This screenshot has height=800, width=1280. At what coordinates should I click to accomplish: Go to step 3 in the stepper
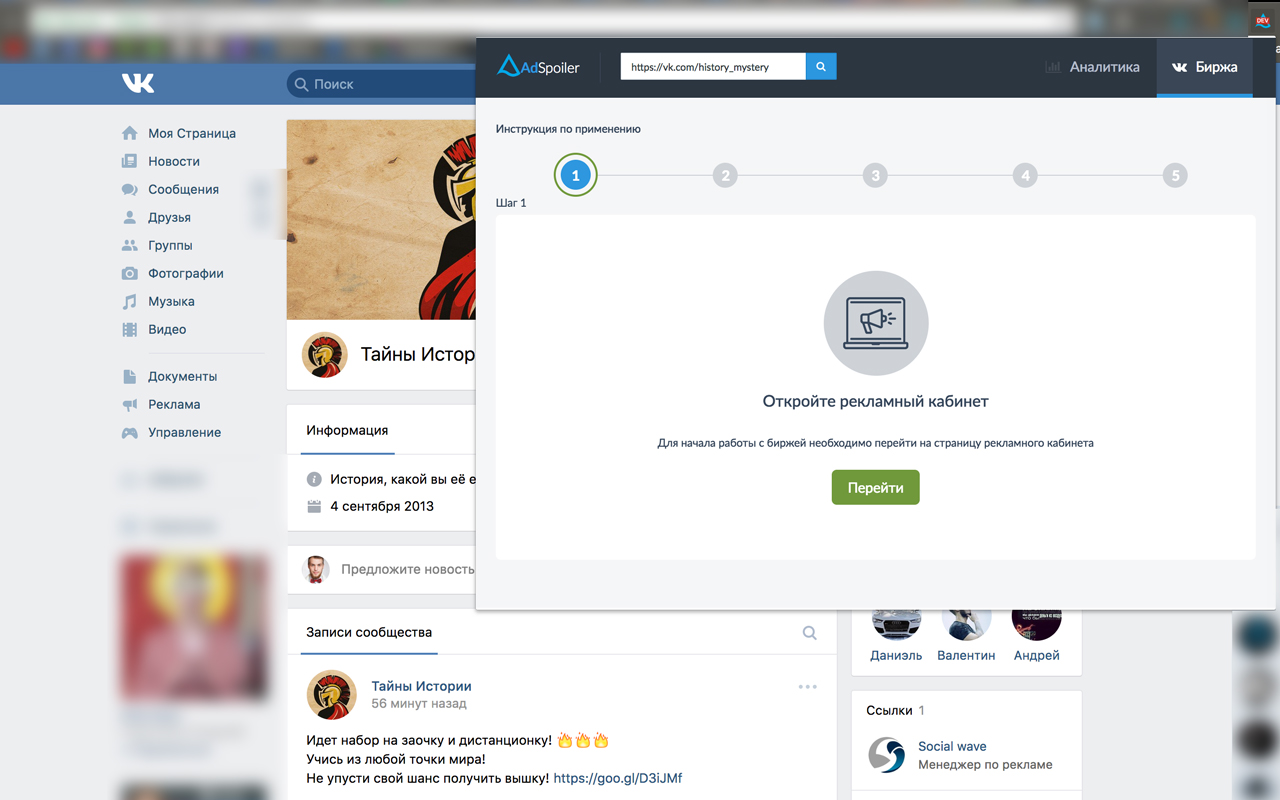pyautogui.click(x=875, y=176)
